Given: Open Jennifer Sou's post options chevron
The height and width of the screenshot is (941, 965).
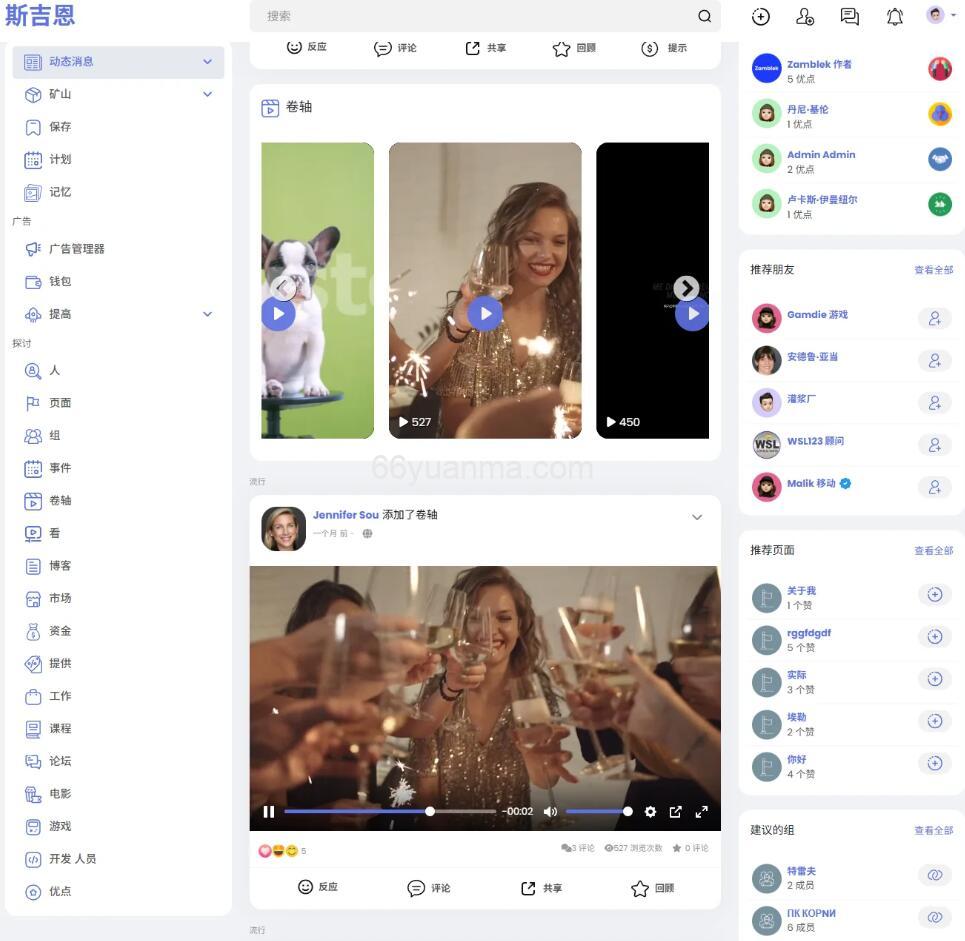Looking at the screenshot, I should coord(697,517).
